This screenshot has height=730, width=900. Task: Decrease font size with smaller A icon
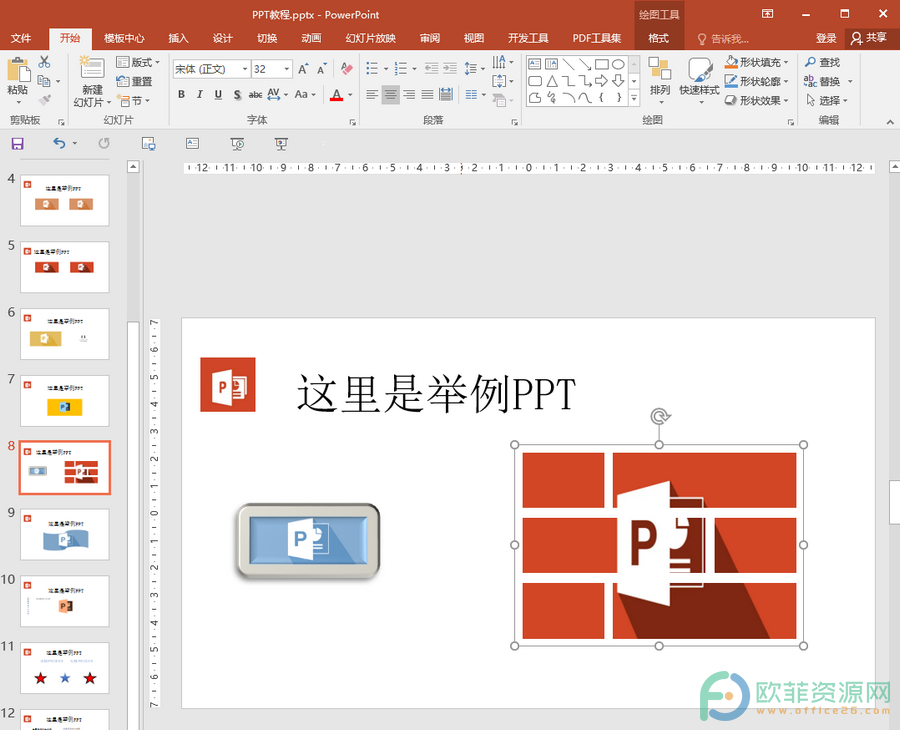(321, 69)
